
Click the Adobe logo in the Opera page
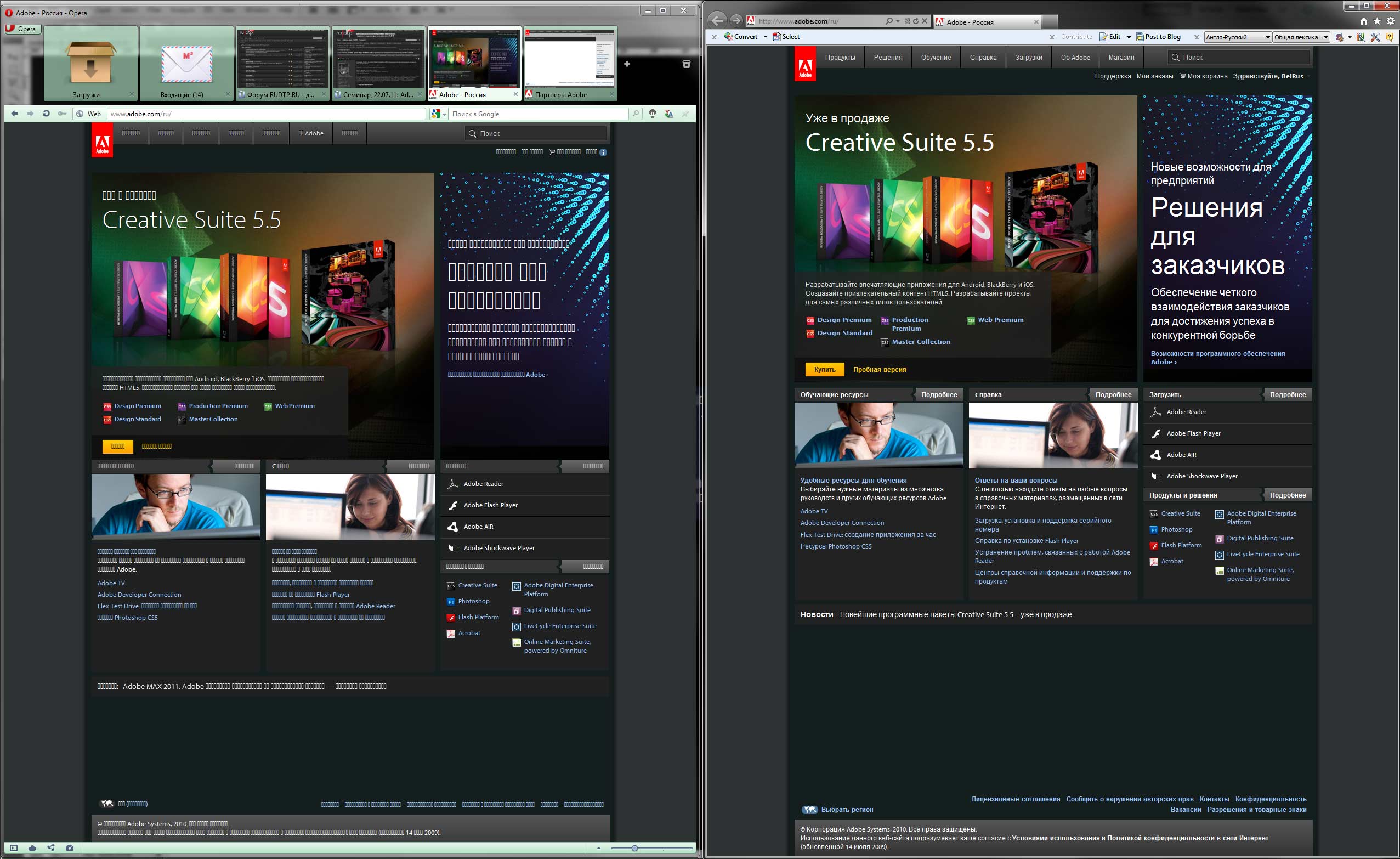tap(103, 140)
